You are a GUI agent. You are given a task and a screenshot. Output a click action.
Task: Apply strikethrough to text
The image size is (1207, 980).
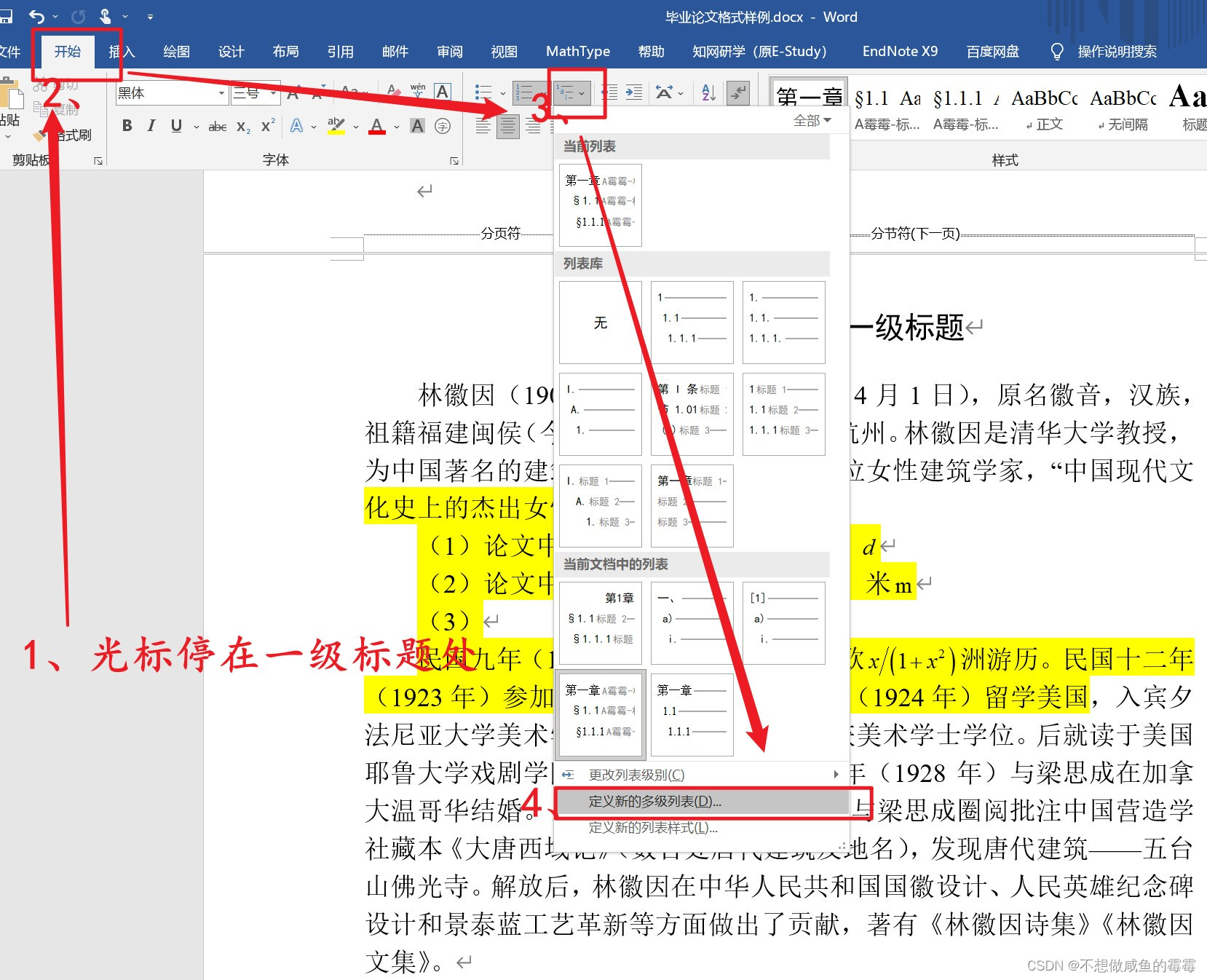[x=217, y=127]
